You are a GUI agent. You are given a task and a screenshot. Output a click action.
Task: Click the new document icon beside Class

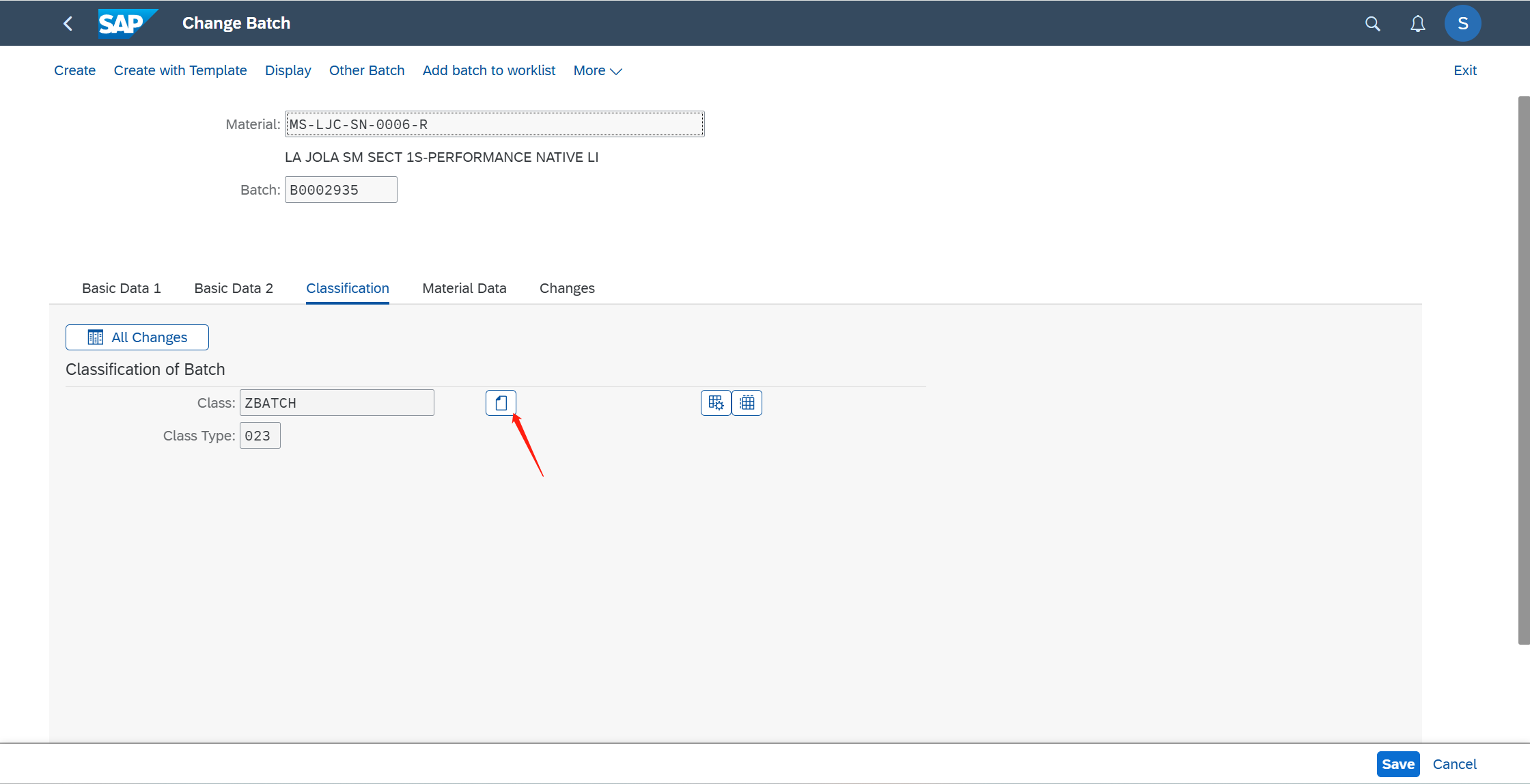click(x=501, y=403)
